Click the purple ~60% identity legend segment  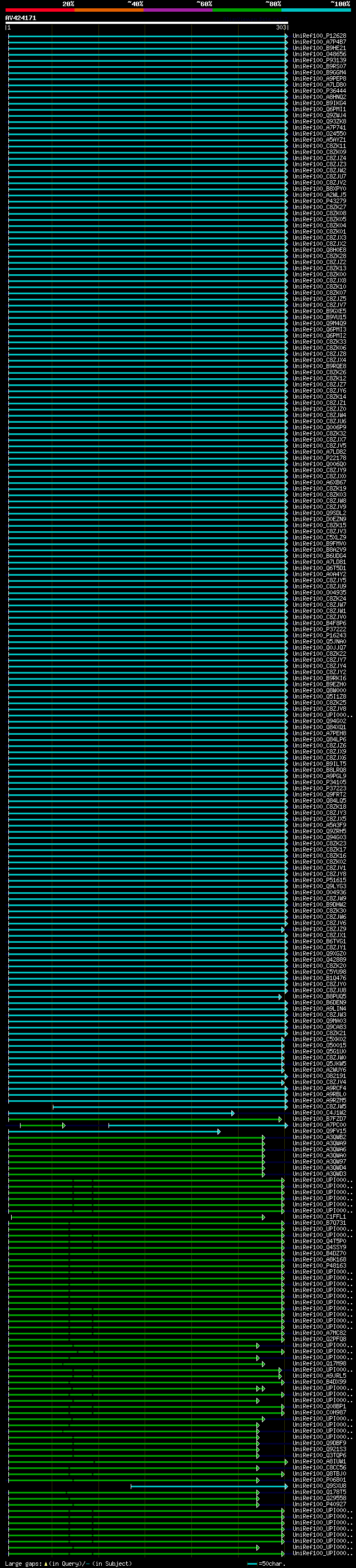[x=179, y=10]
